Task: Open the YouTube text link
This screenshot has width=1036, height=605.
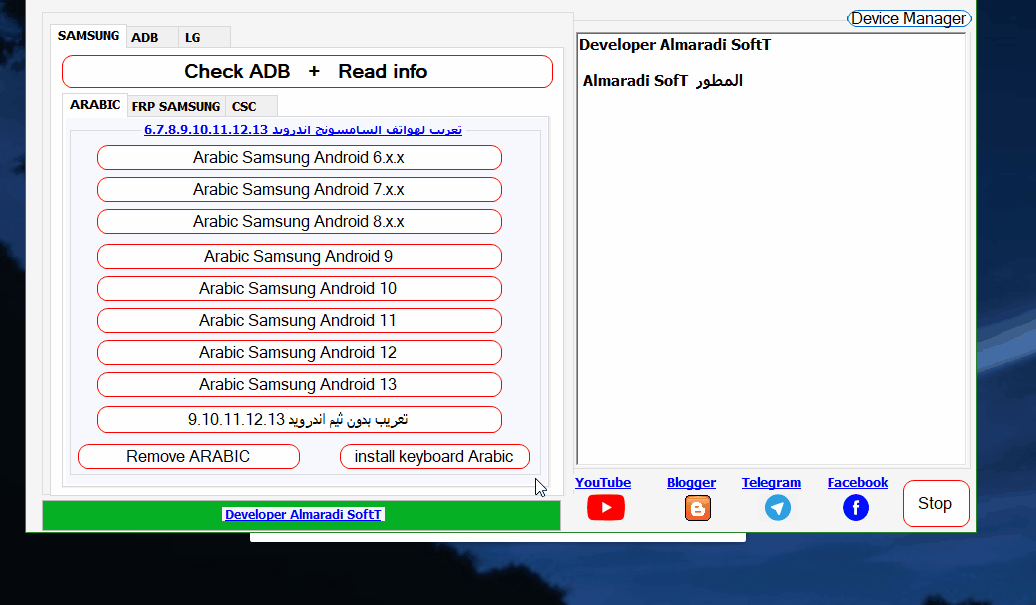Action: pos(603,483)
